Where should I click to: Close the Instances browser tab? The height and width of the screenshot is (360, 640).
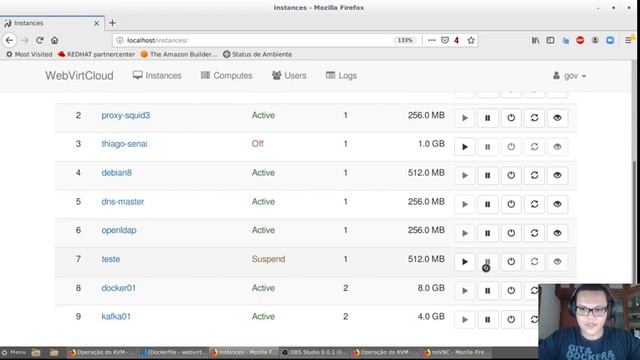pos(96,23)
